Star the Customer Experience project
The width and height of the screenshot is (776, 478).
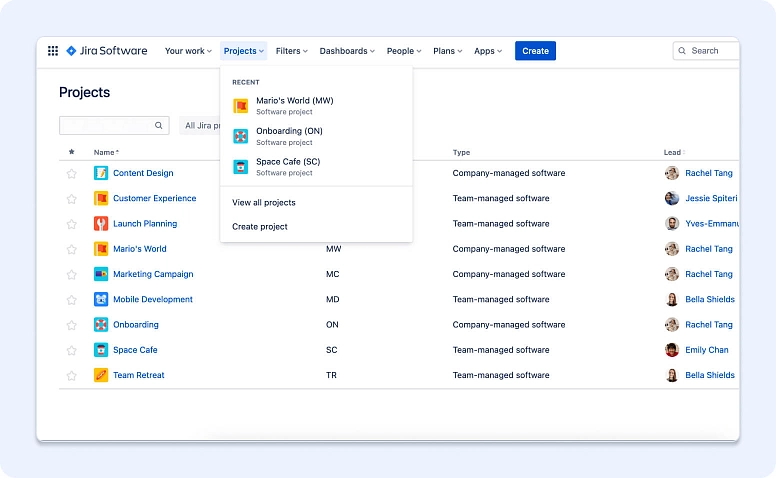tap(72, 198)
